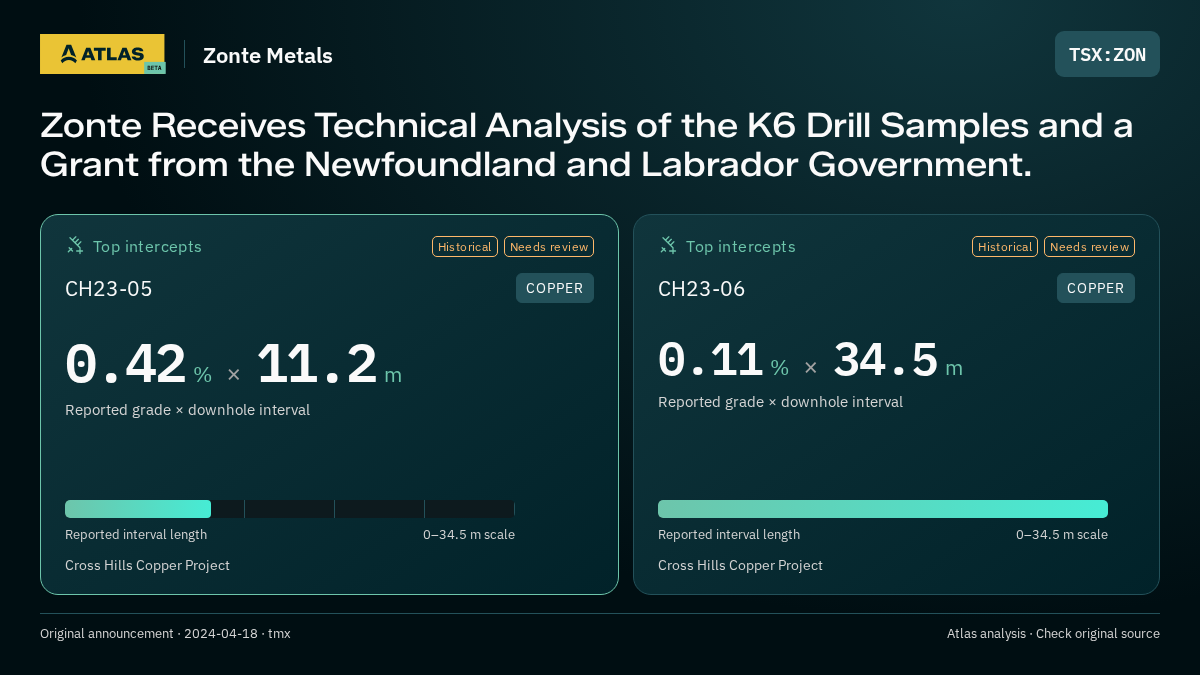1200x675 pixels.
Task: Click the announcement headline text
Action: [x=587, y=145]
